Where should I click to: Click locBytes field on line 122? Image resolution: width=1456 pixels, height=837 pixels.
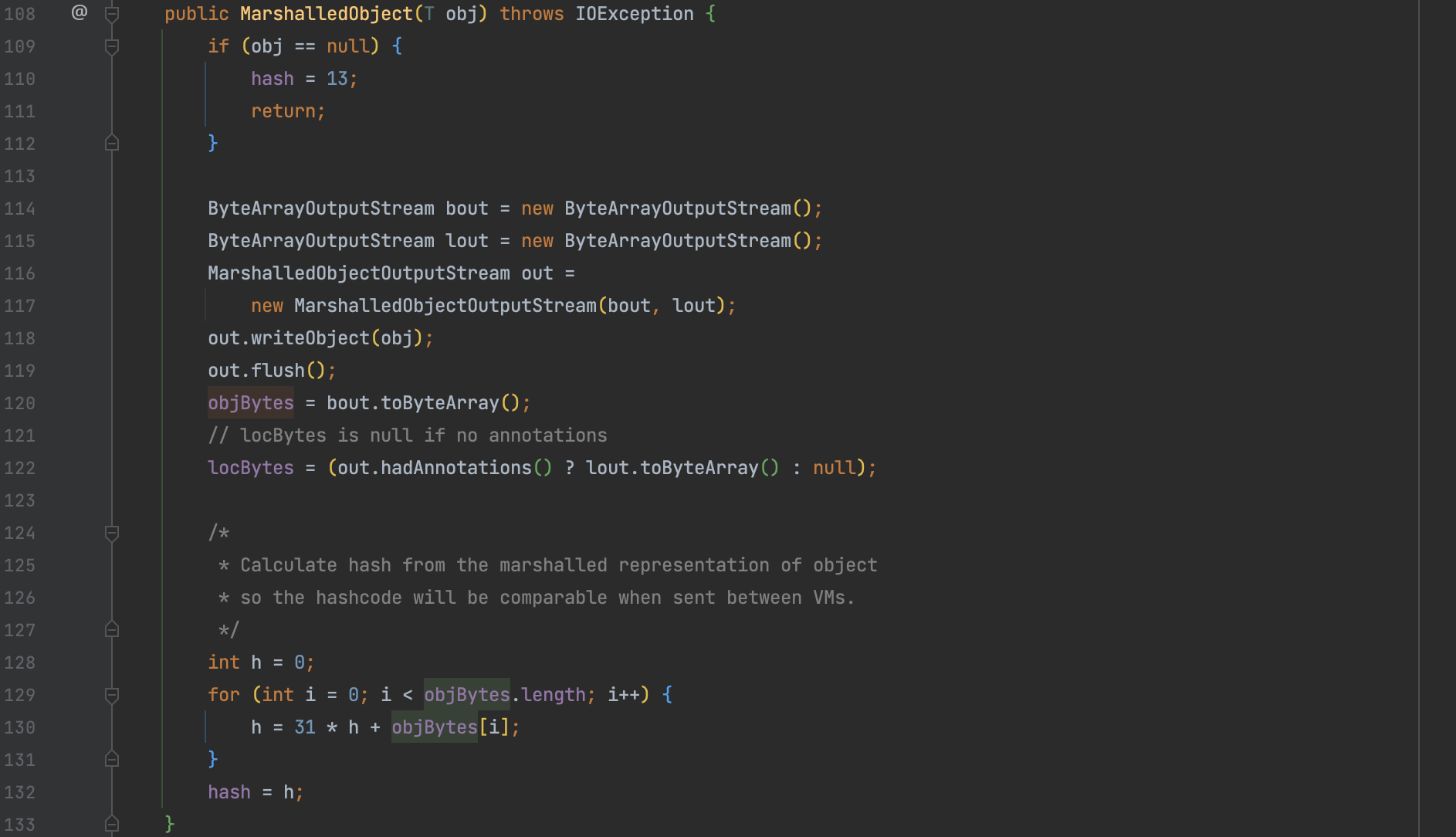pos(251,468)
